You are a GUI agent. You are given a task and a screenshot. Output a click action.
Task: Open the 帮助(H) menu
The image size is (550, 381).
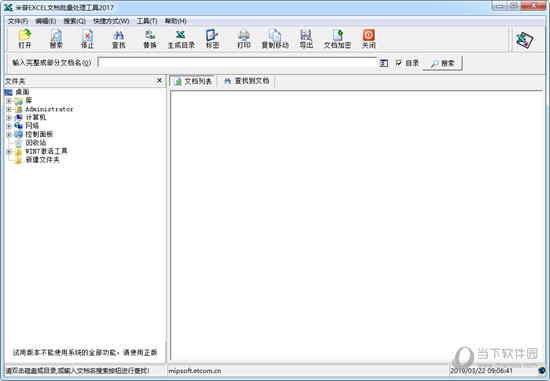pos(176,21)
